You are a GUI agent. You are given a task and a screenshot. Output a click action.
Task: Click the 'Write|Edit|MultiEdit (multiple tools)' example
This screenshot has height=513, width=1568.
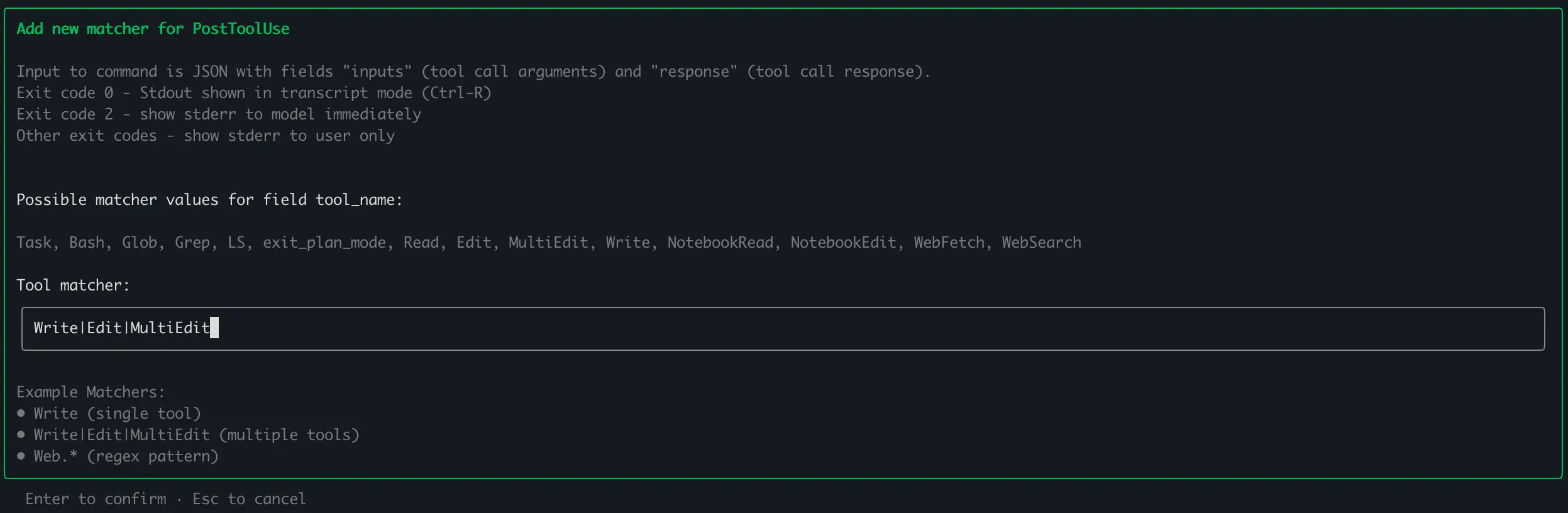pos(196,435)
